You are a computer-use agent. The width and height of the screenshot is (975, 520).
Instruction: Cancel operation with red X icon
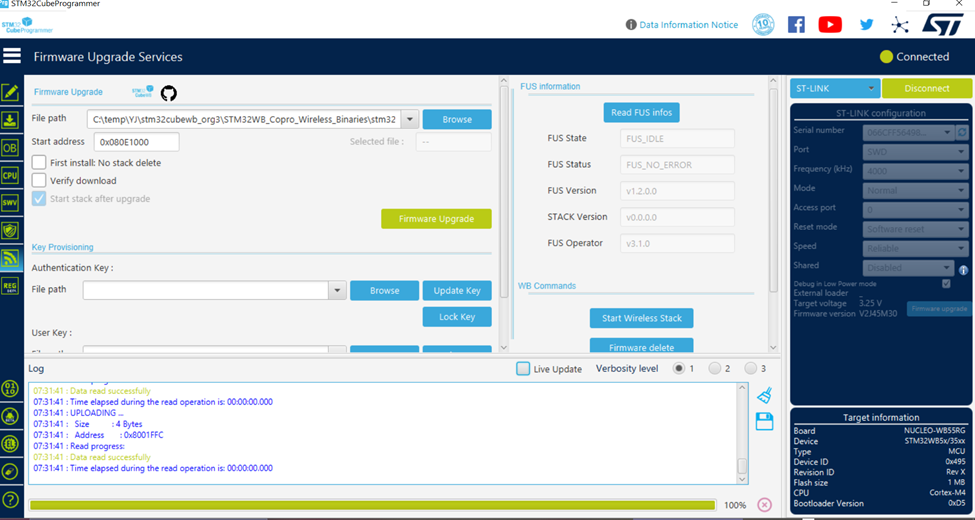click(765, 504)
